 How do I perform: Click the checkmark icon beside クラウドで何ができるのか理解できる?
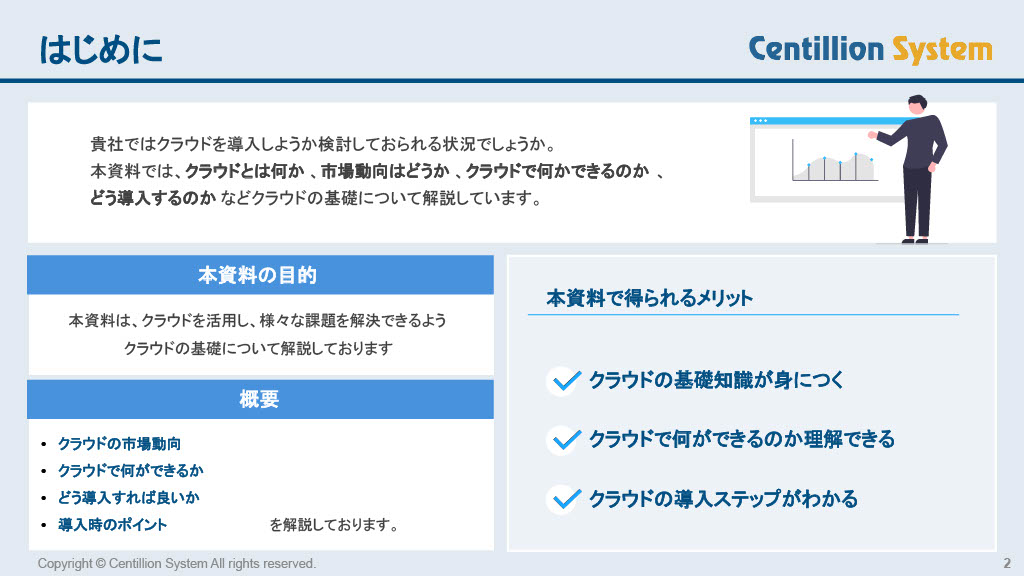(564, 440)
